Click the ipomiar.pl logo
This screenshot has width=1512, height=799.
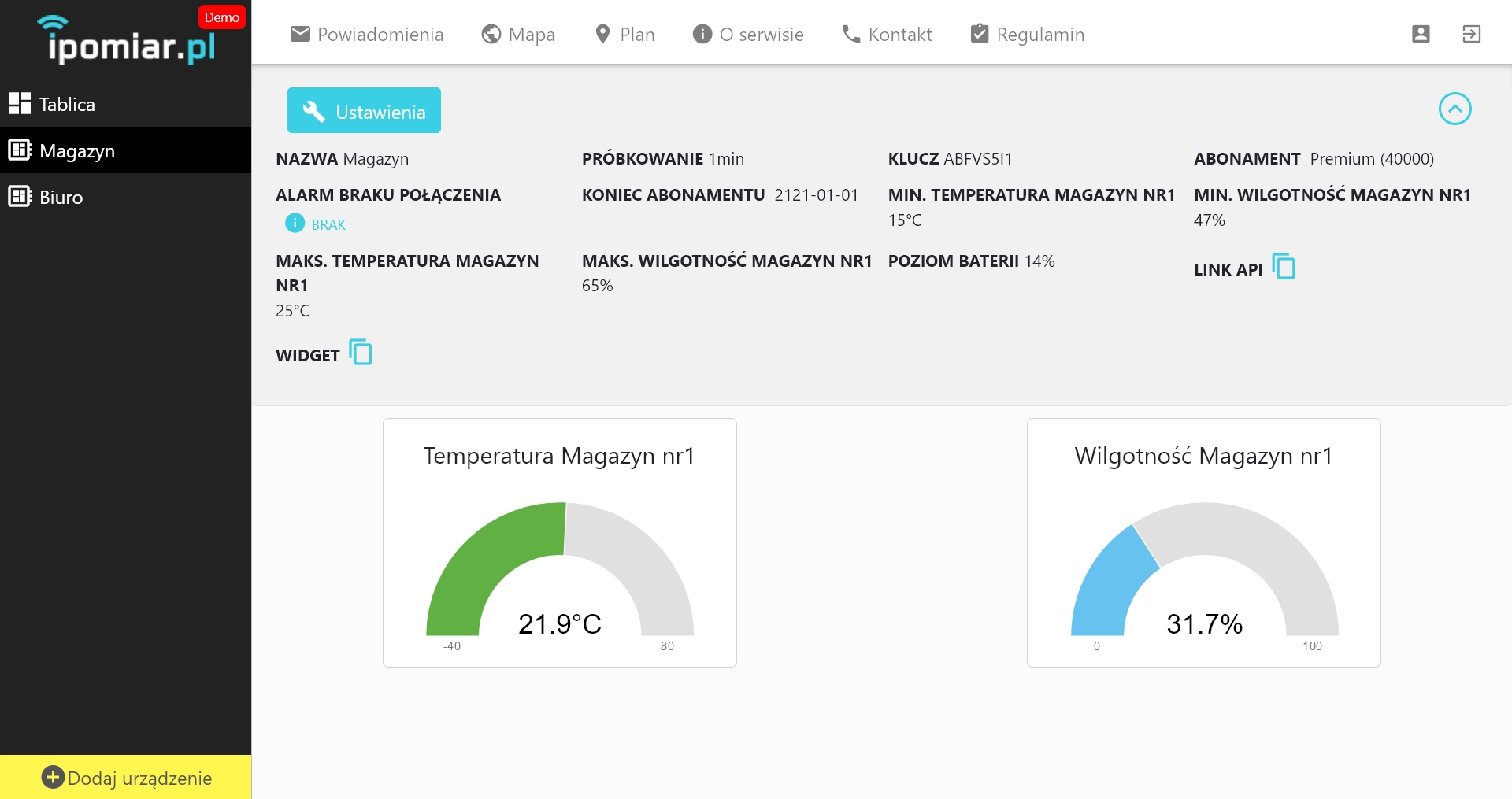126,39
